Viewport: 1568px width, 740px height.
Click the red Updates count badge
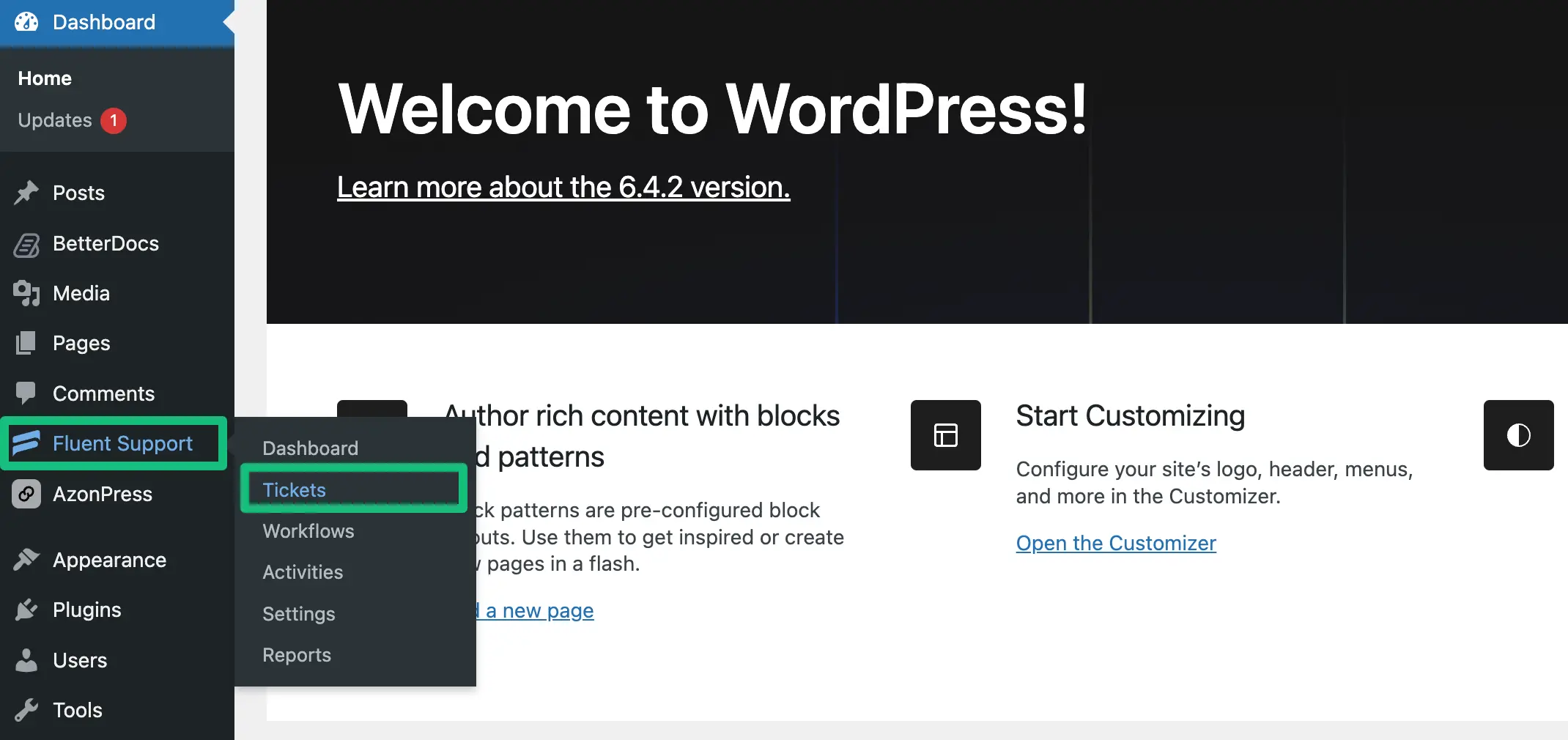pos(114,121)
